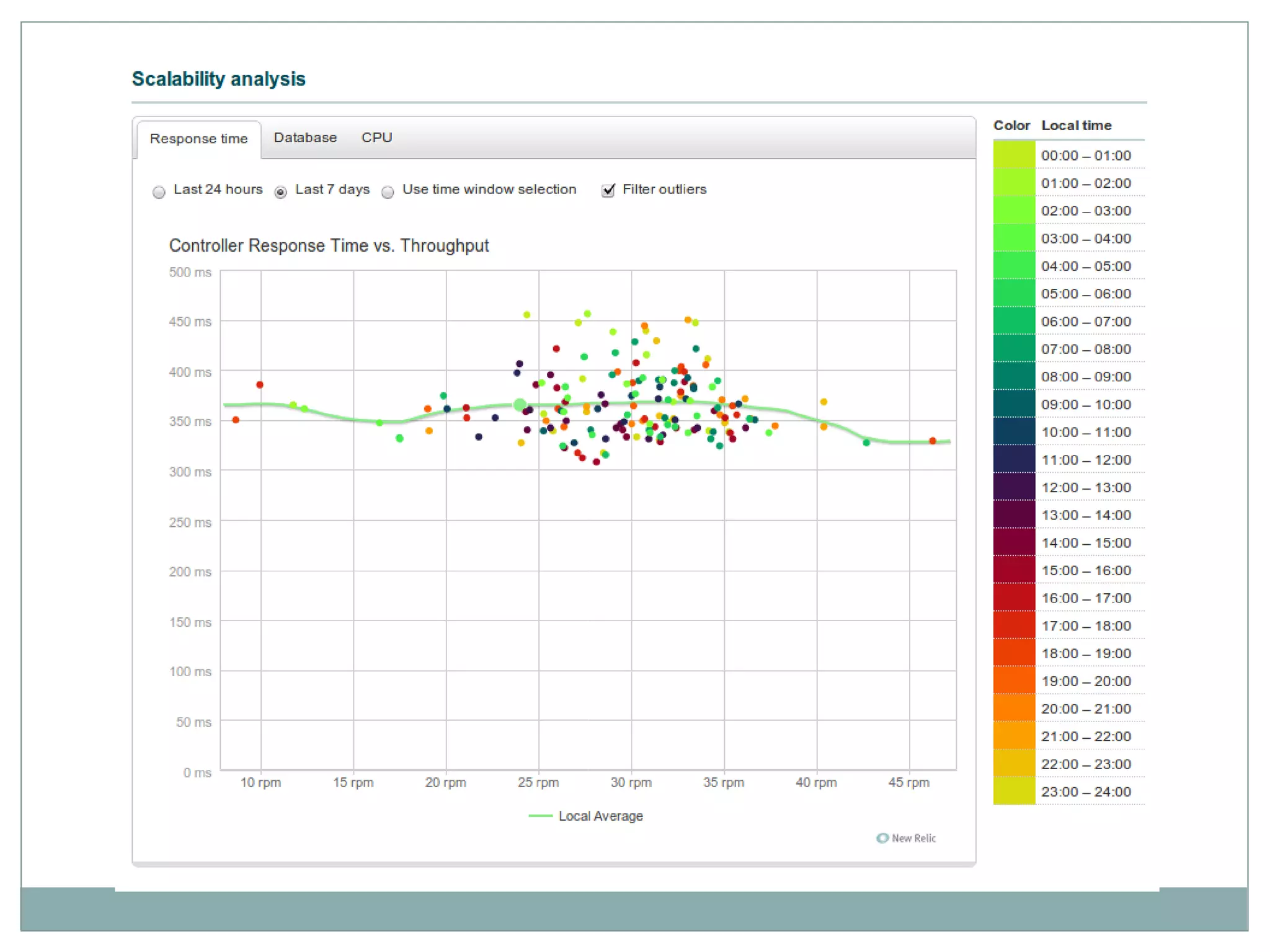Screen dimensions: 1270x952
Task: Click the 09:00 – 10:00 legend row label
Action: [x=1086, y=405]
